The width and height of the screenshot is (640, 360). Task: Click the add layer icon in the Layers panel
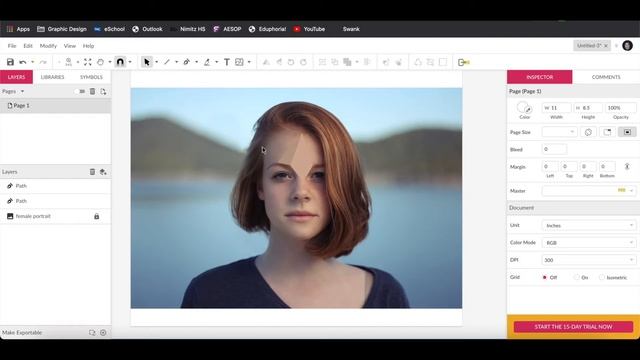[103, 172]
